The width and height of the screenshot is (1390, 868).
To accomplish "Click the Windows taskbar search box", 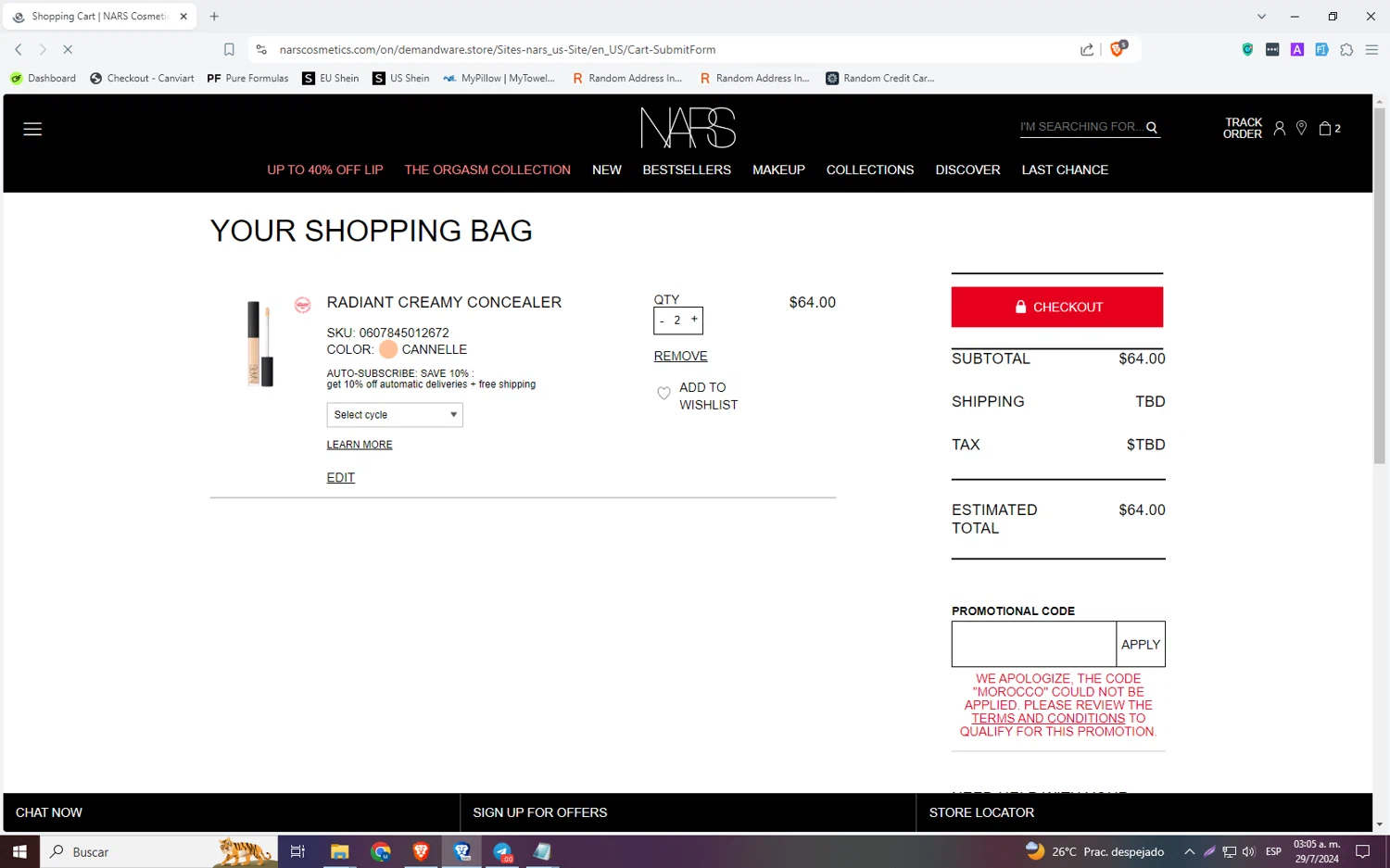I will (x=159, y=851).
